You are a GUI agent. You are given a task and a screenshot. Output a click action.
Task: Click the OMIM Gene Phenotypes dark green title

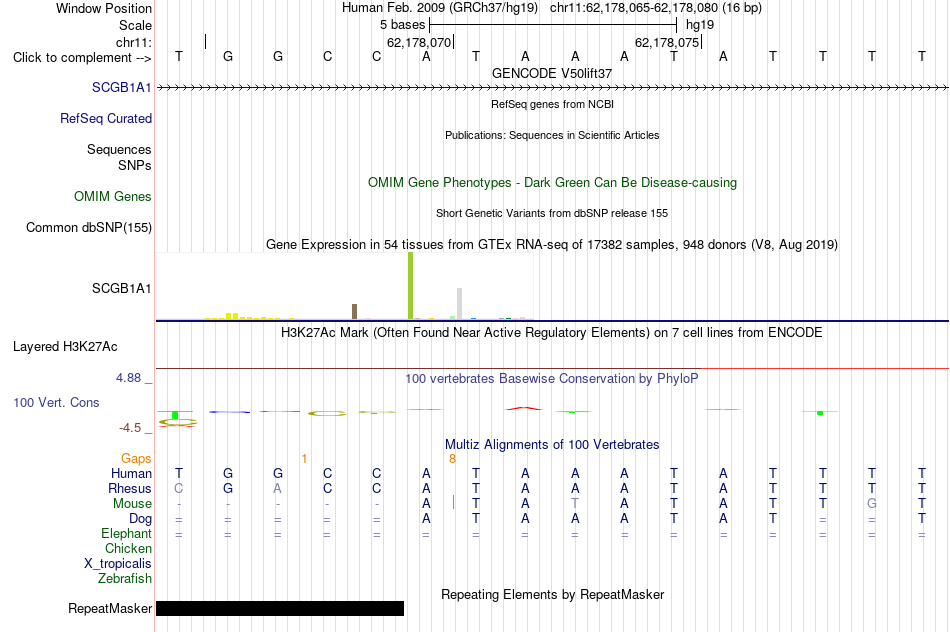552,182
